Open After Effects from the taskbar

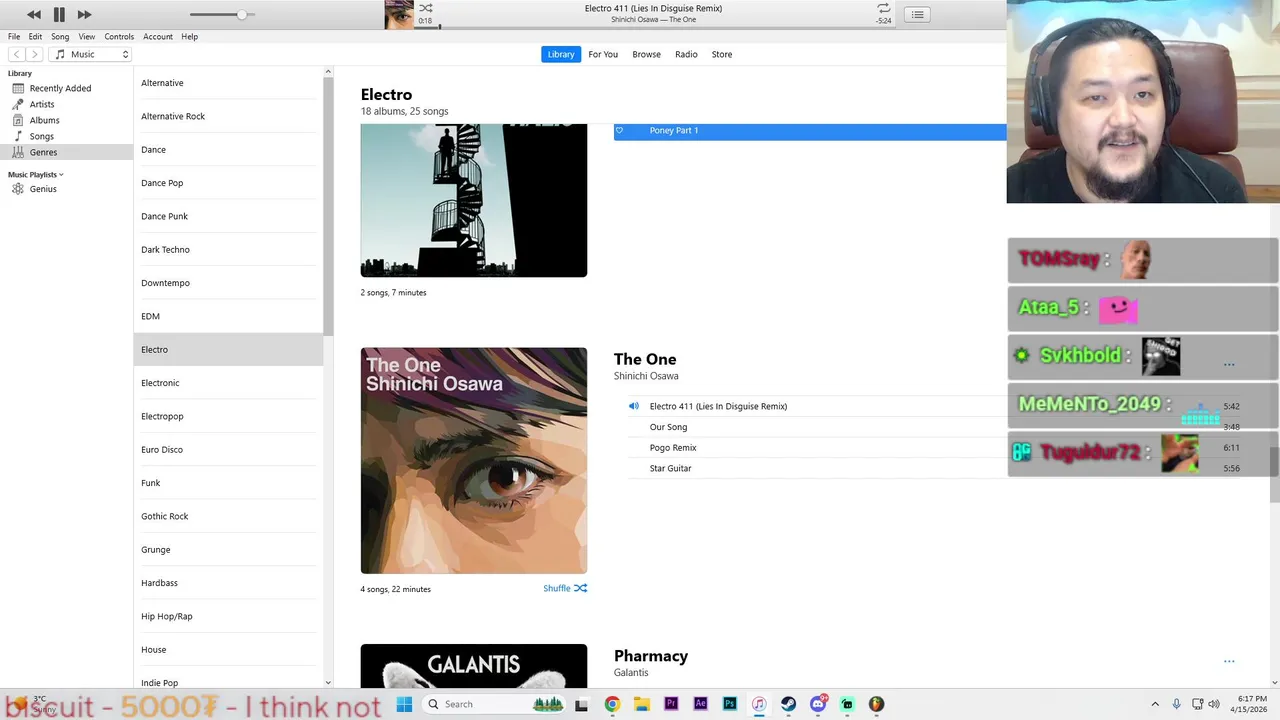coord(700,704)
